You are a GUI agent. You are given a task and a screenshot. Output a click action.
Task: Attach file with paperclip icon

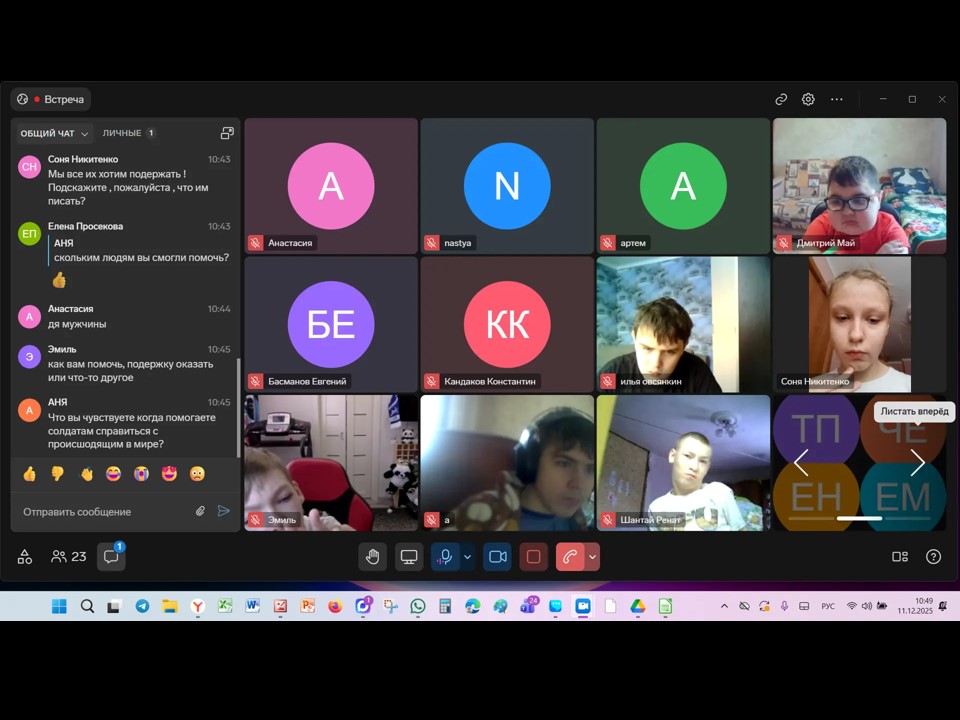[x=200, y=511]
